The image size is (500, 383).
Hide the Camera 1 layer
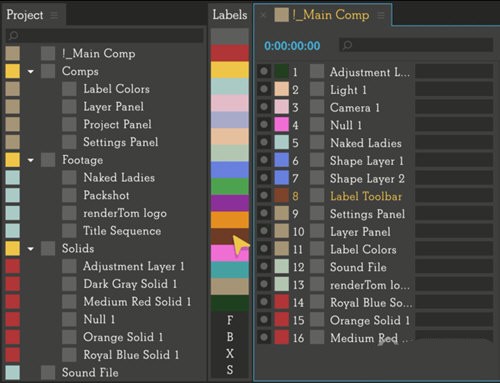[x=264, y=107]
